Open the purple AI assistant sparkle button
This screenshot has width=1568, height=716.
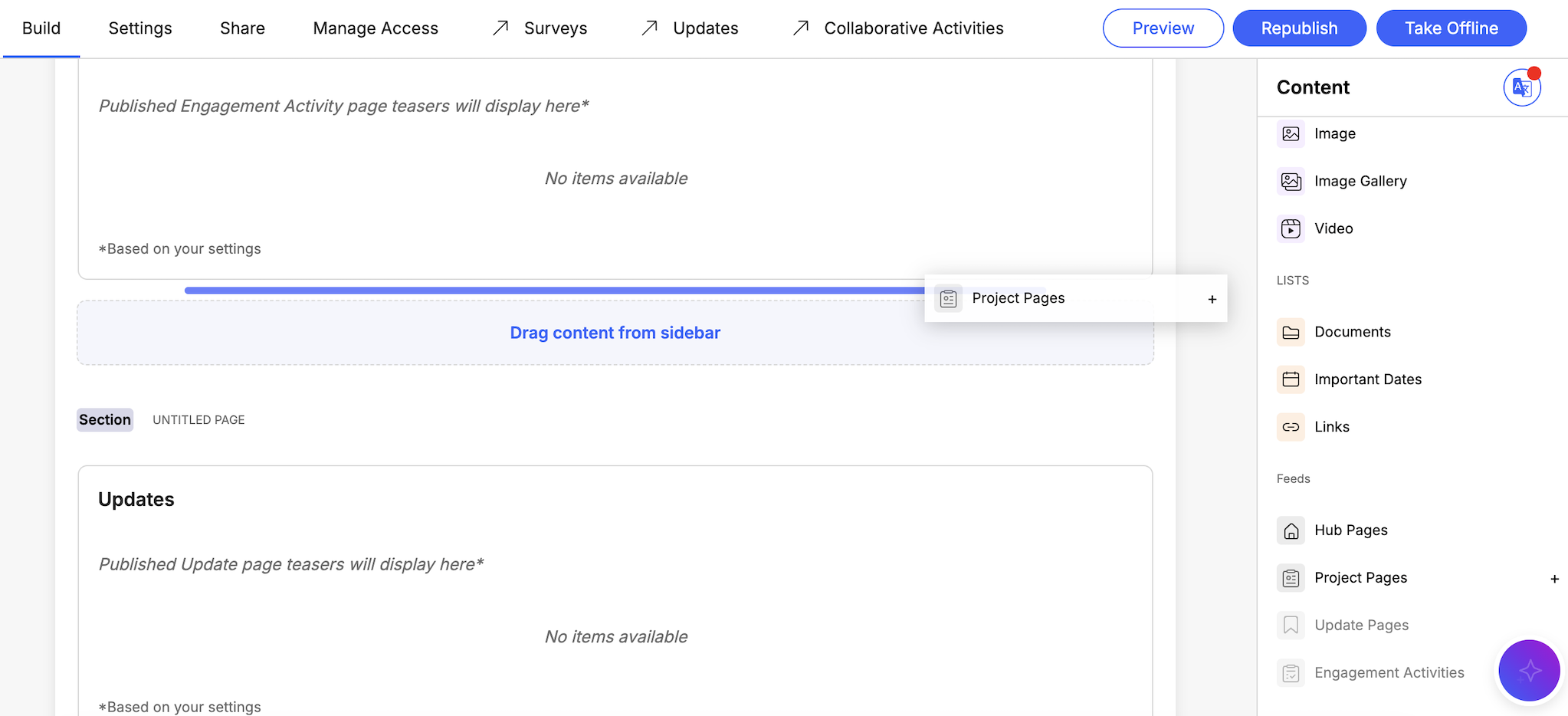point(1529,671)
